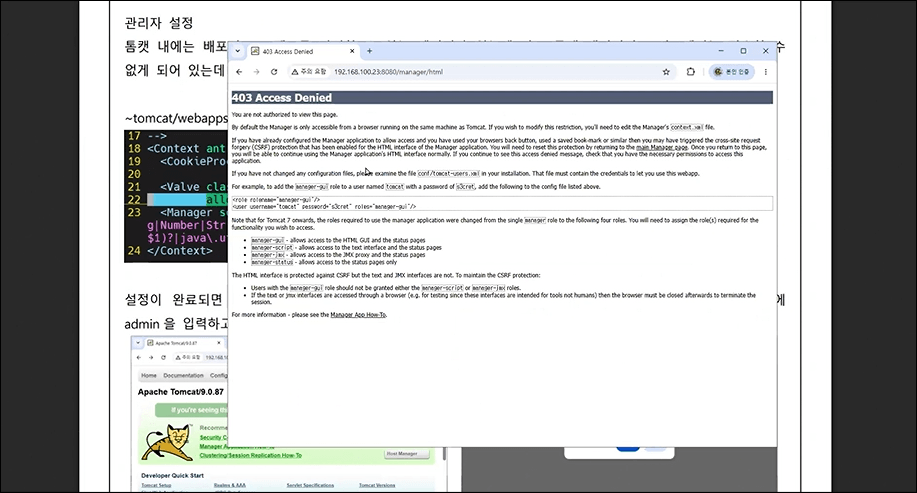Screen dimensions: 917x493
Task: Click the Apache Tomcat/9.0.87 heading
Action: [181, 392]
